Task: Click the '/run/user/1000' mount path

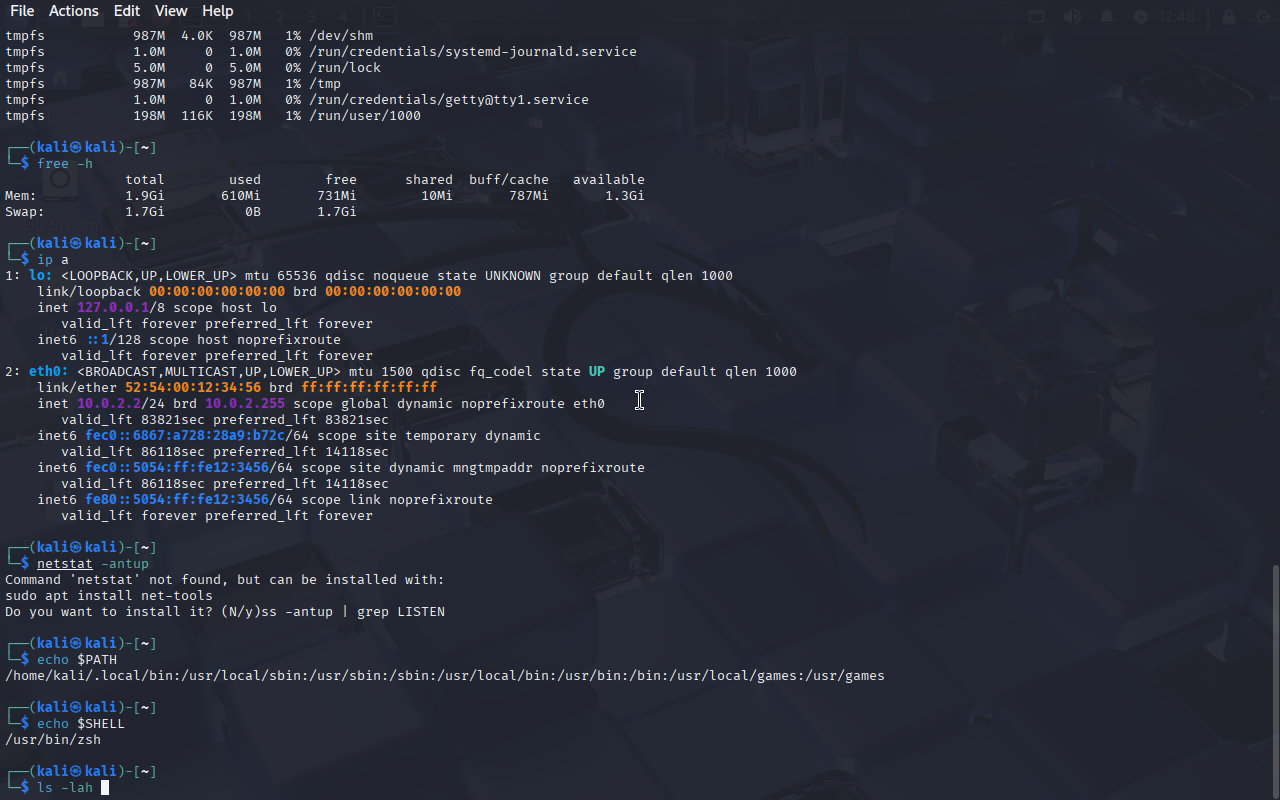Action: pos(365,116)
